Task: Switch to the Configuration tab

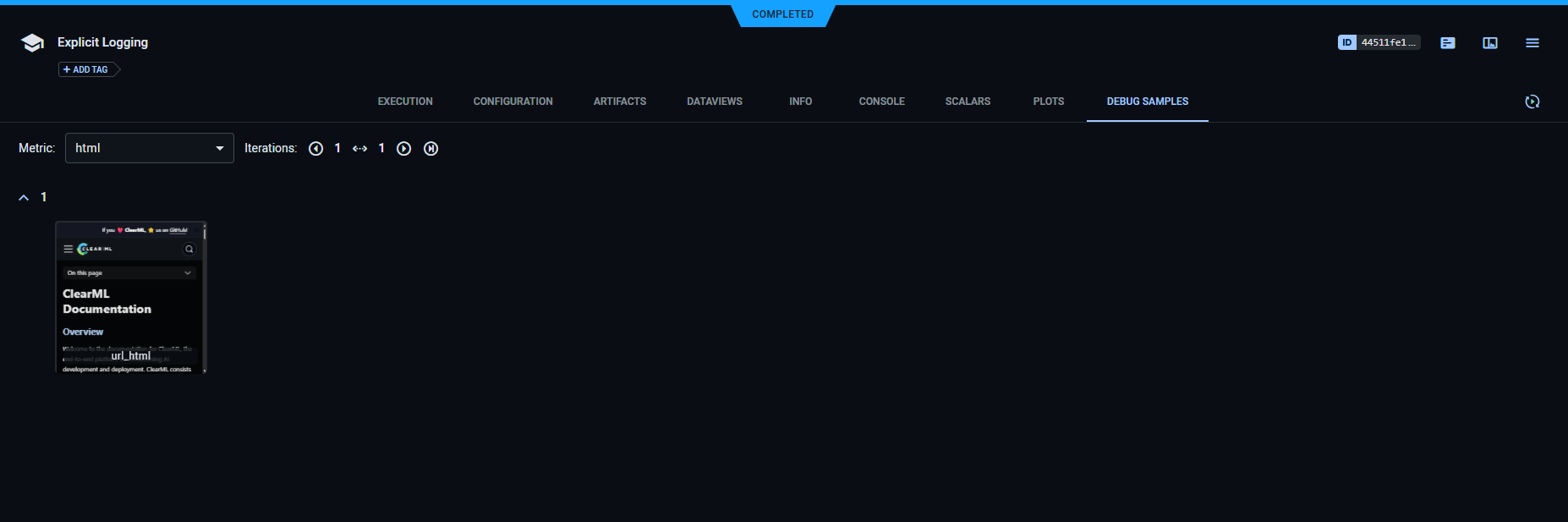Action: point(513,102)
